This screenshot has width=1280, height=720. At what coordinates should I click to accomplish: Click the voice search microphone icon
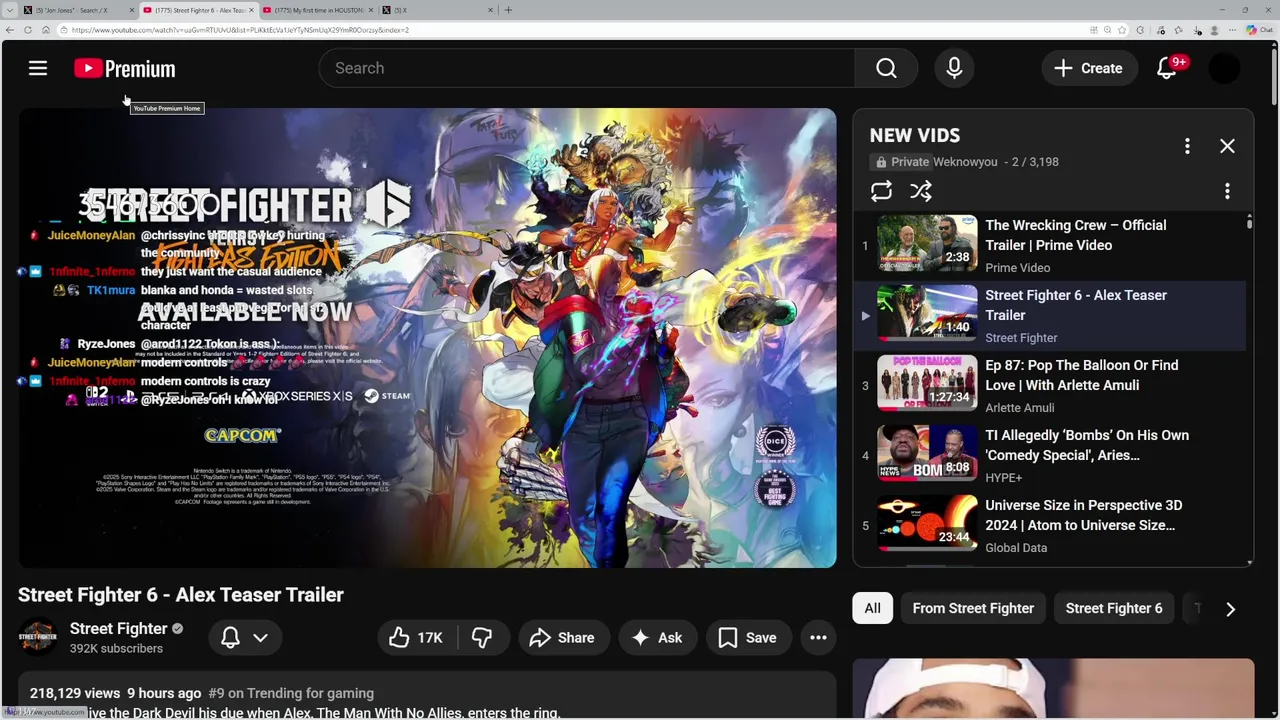(x=954, y=68)
